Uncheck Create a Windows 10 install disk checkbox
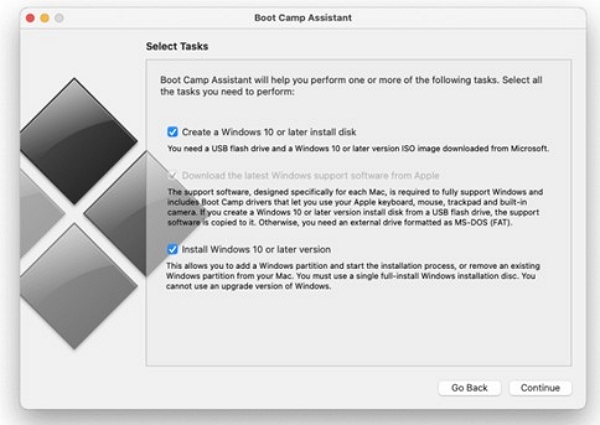 pyautogui.click(x=172, y=132)
